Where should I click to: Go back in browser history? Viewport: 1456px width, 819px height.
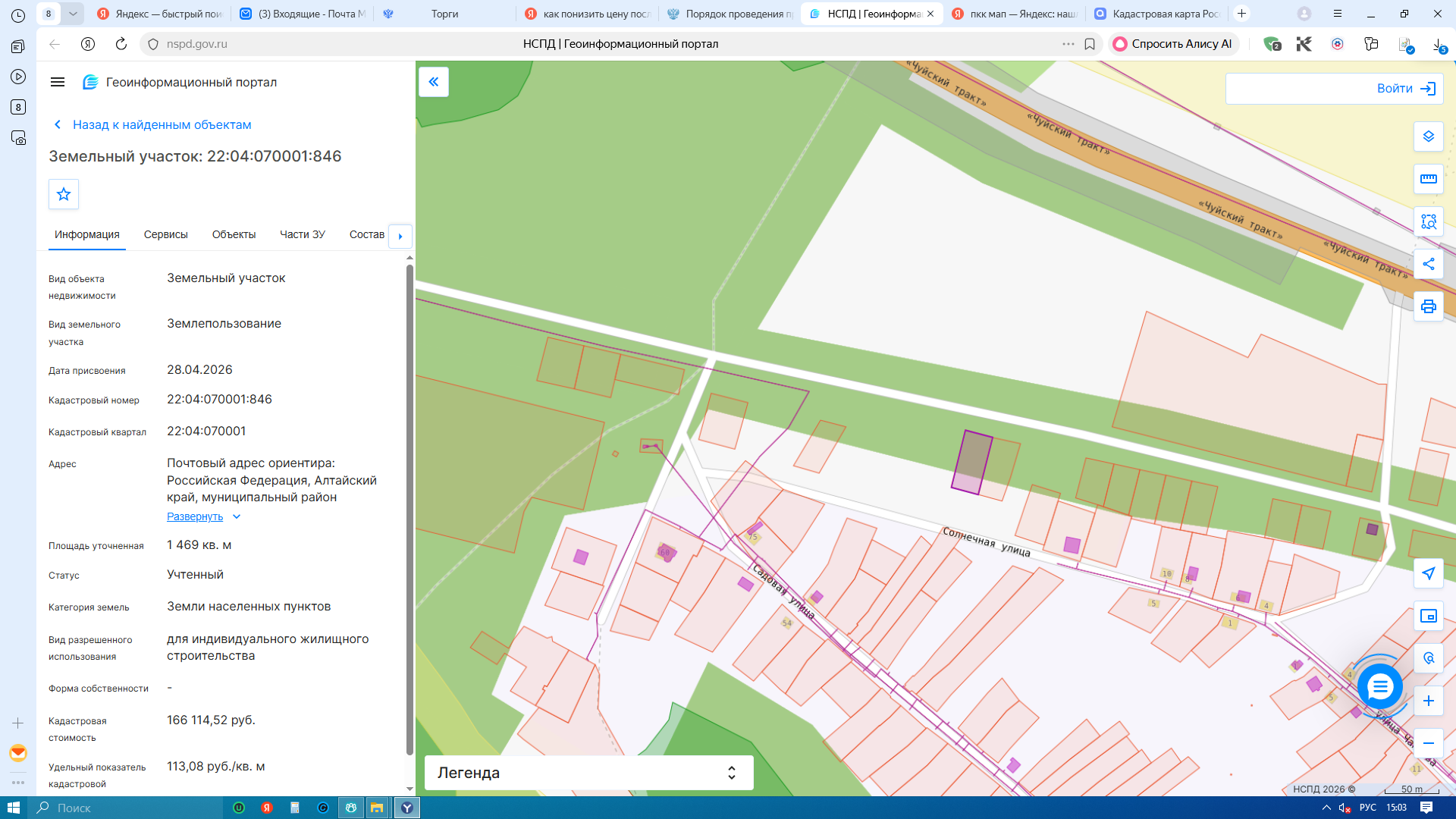point(55,44)
